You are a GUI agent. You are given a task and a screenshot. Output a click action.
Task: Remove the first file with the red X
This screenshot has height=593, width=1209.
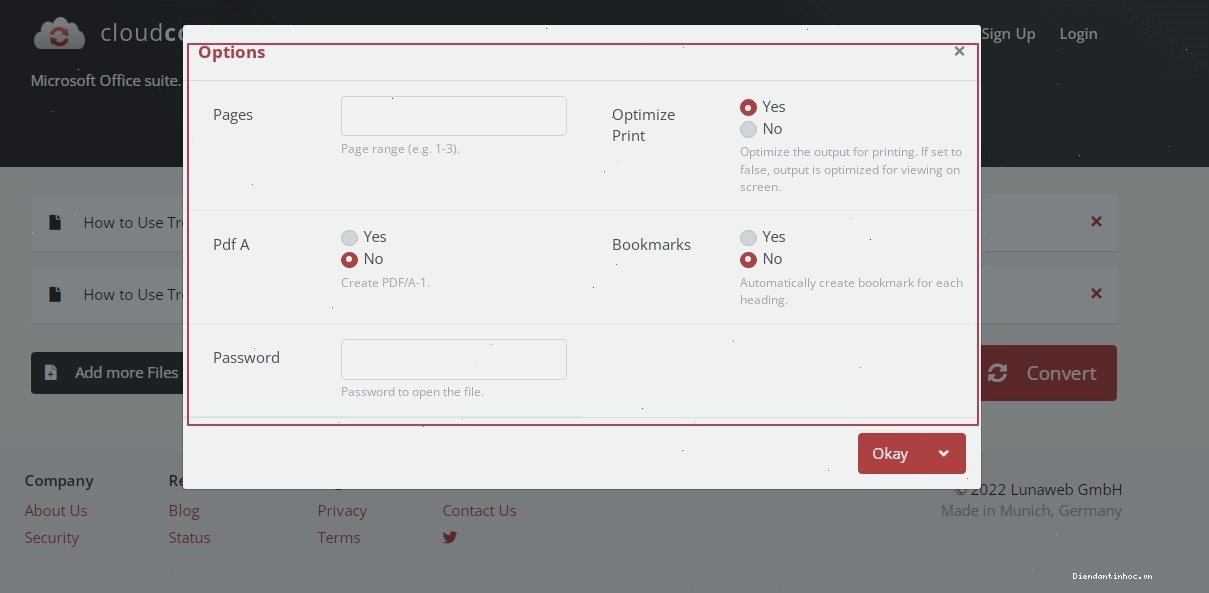tap(1096, 221)
